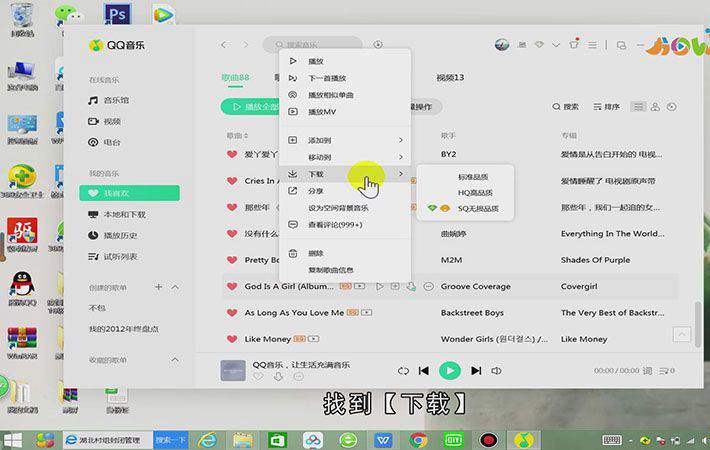Open the skin (shirt) icon
The width and height of the screenshot is (710, 450).
tap(574, 44)
